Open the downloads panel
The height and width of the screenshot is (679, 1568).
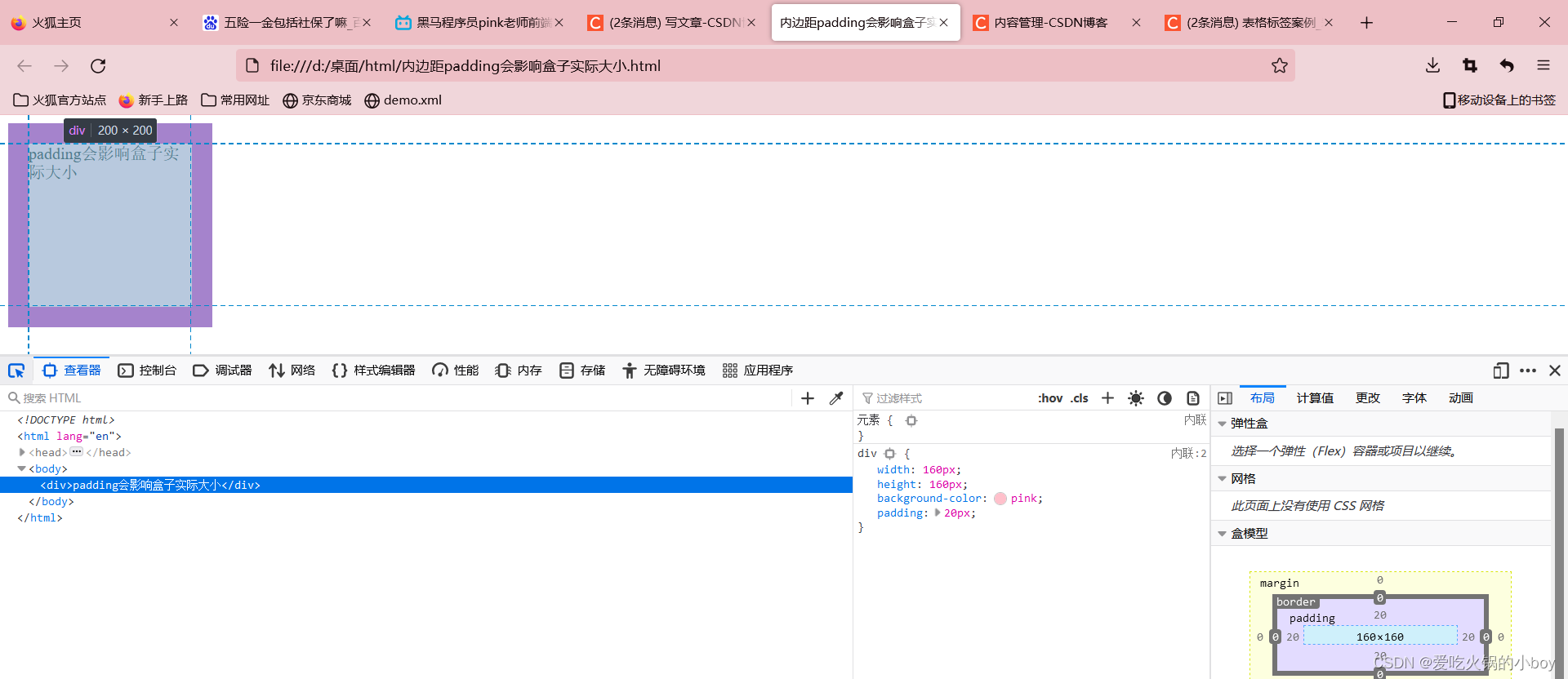(1432, 65)
